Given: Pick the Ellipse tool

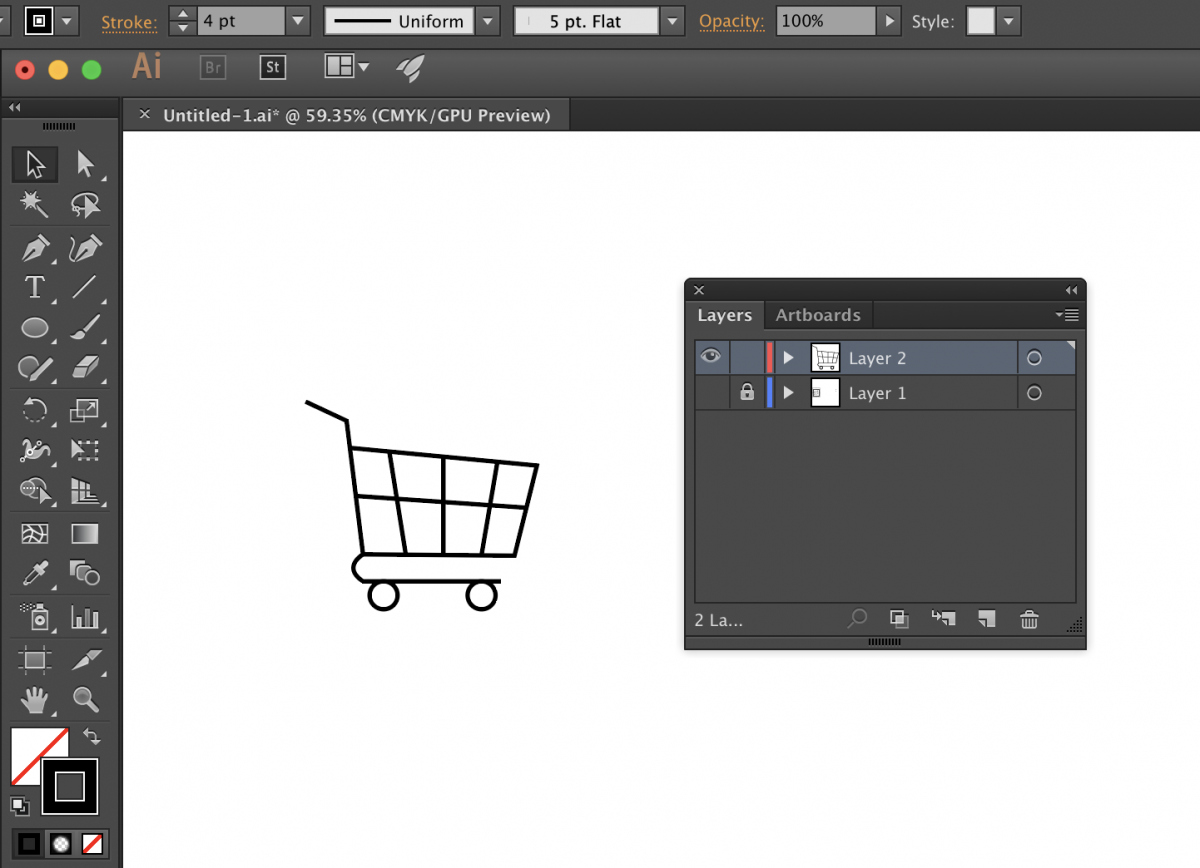Looking at the screenshot, I should click(x=35, y=328).
